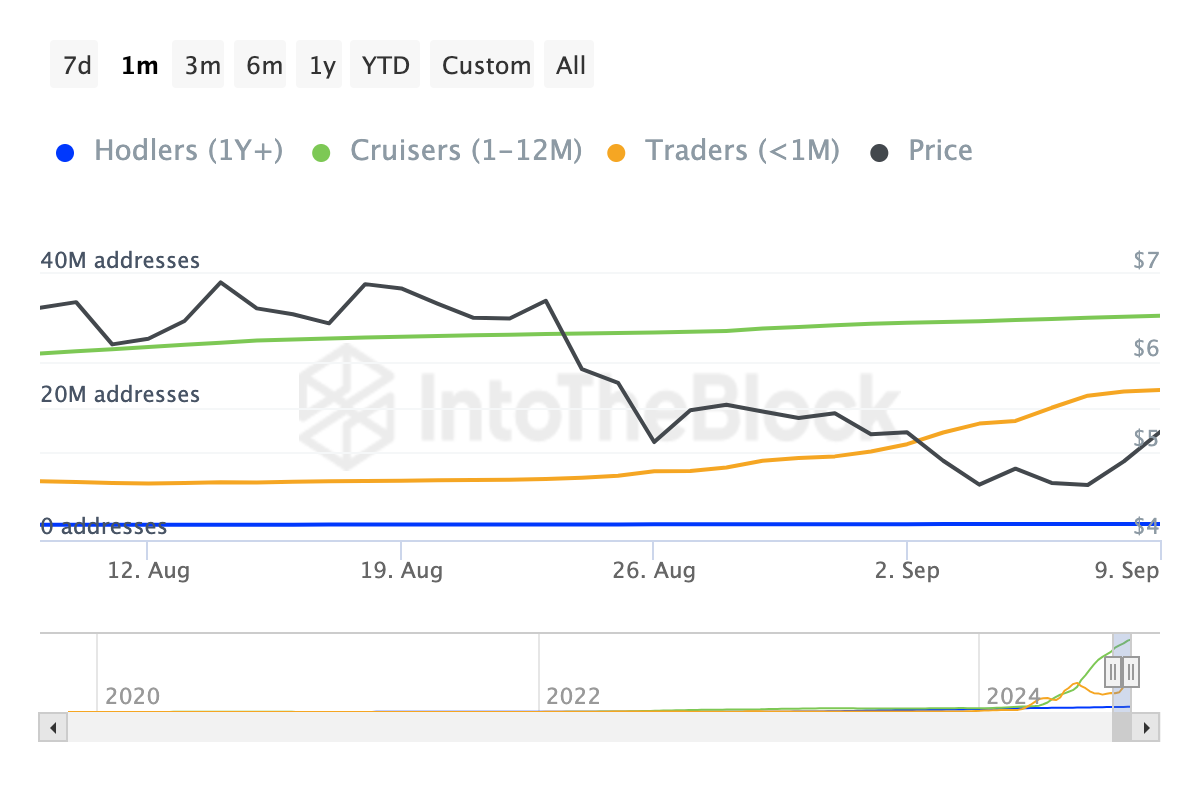Image resolution: width=1200 pixels, height=800 pixels.
Task: Click the orange Traders legend dot
Action: click(616, 153)
